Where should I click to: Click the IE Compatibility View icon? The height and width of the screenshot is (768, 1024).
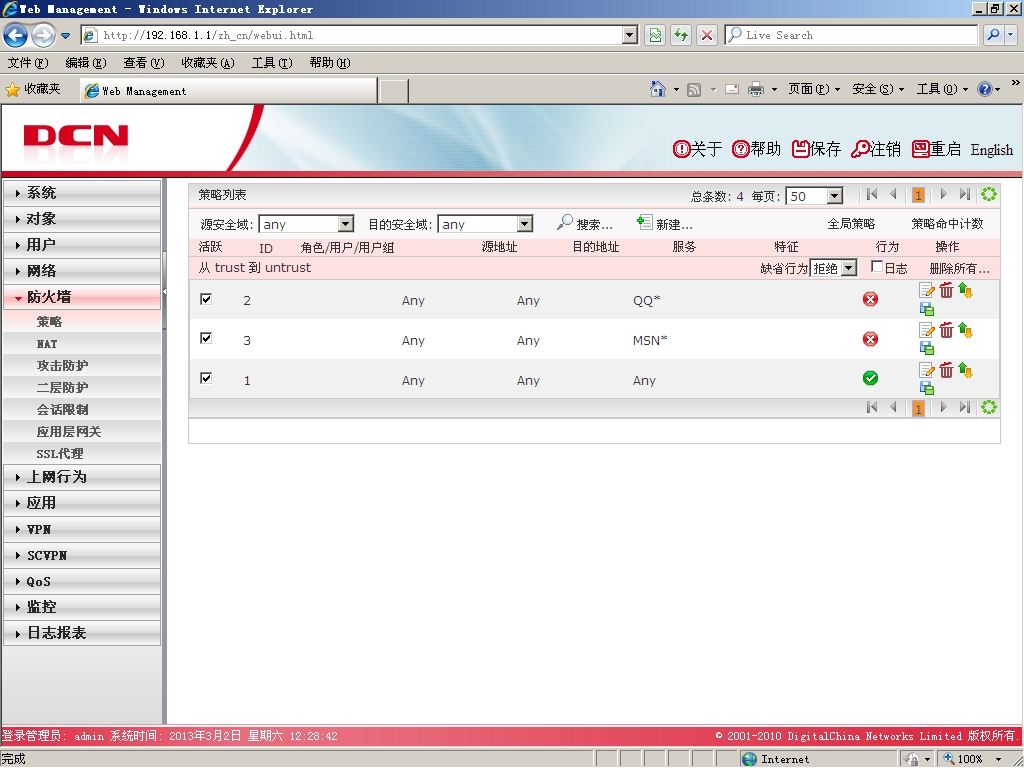pyautogui.click(x=655, y=35)
